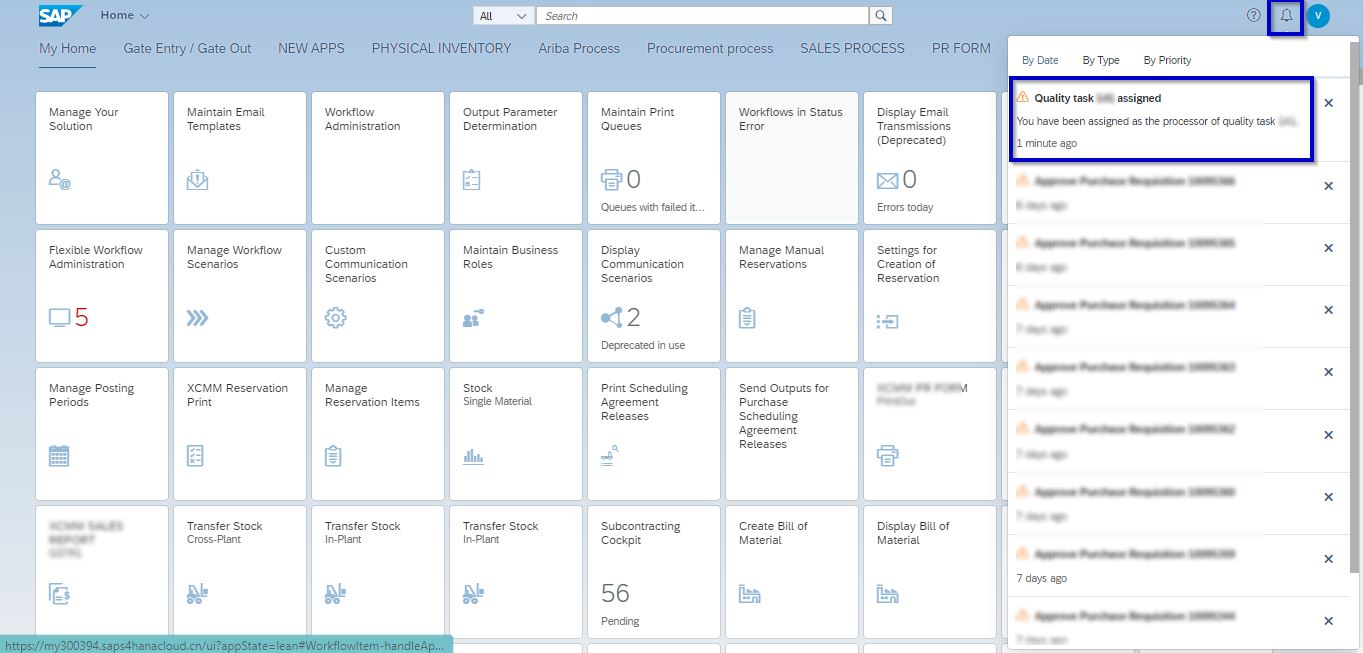Switch notifications to By Type

[x=1100, y=60]
